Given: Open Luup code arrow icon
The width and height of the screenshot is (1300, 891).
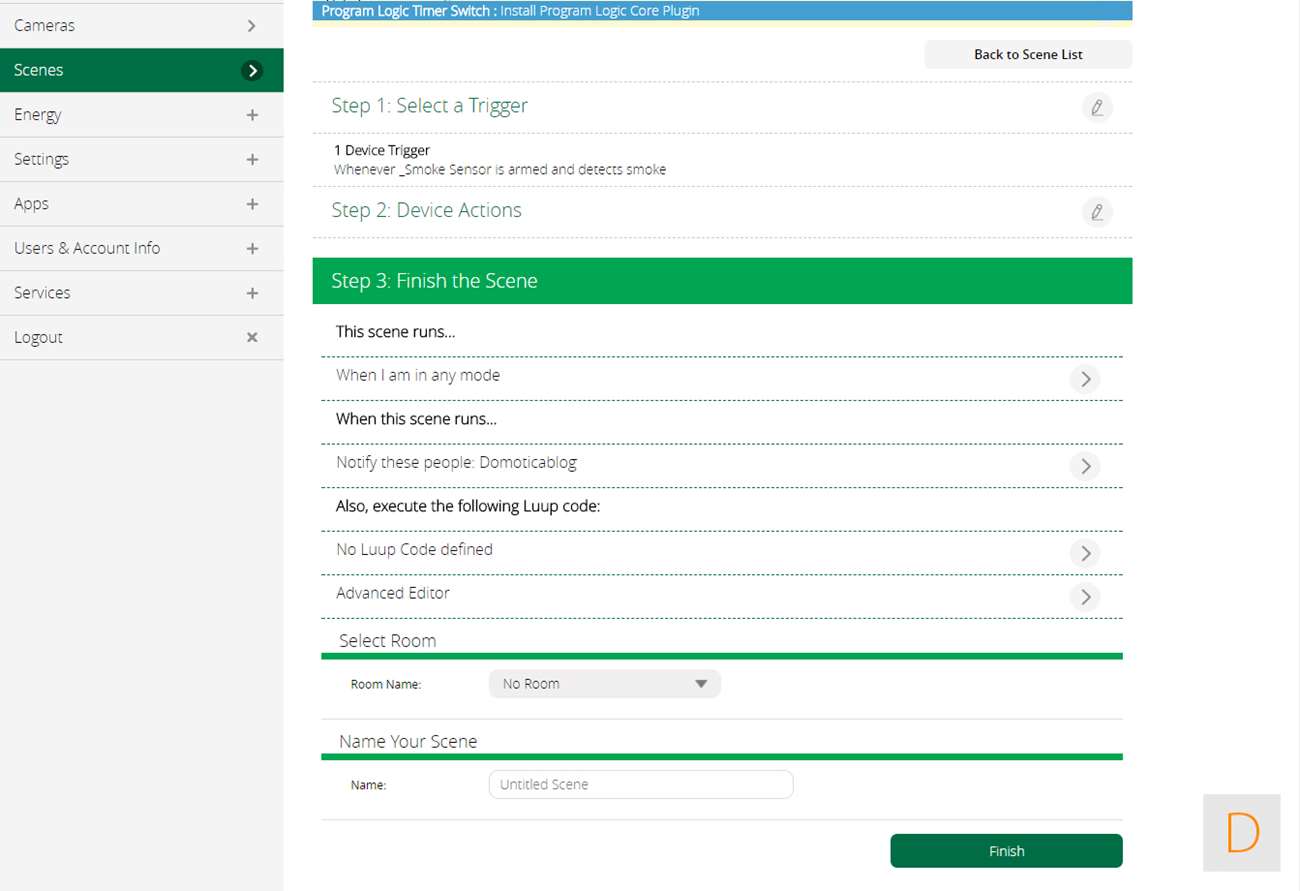Looking at the screenshot, I should [1084, 553].
